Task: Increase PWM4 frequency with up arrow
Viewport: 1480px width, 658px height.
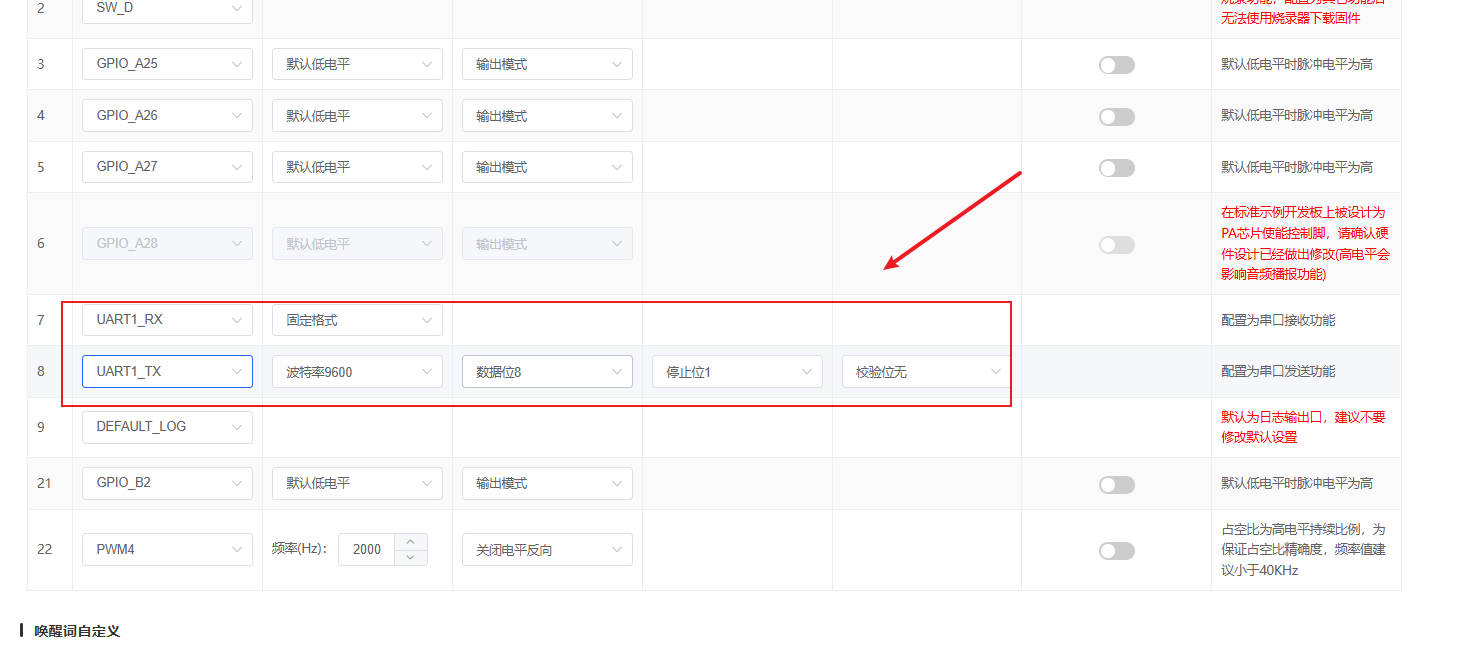Action: pos(411,542)
